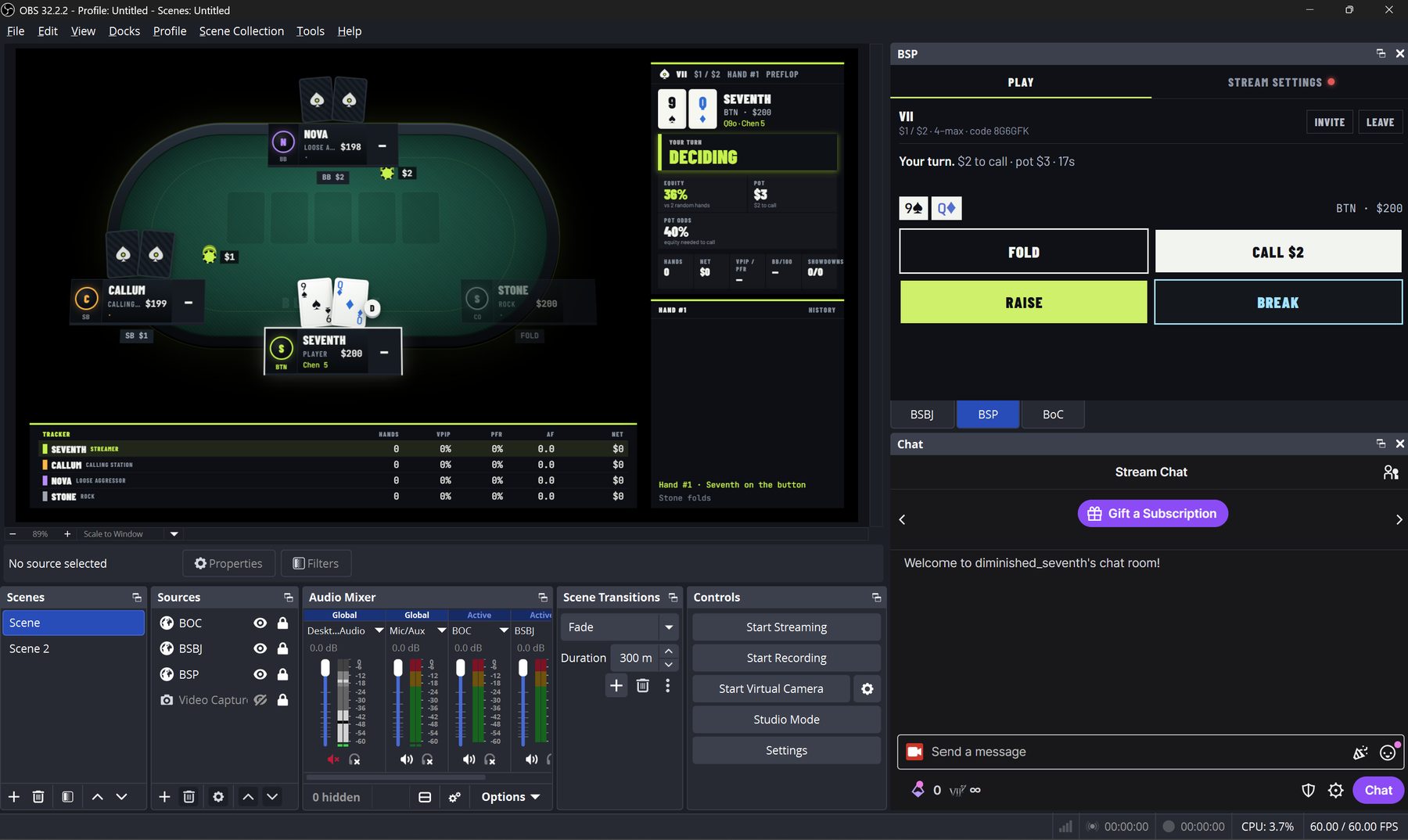Show next chat banner with right chevron
Viewport: 1408px width, 840px height.
(1399, 519)
